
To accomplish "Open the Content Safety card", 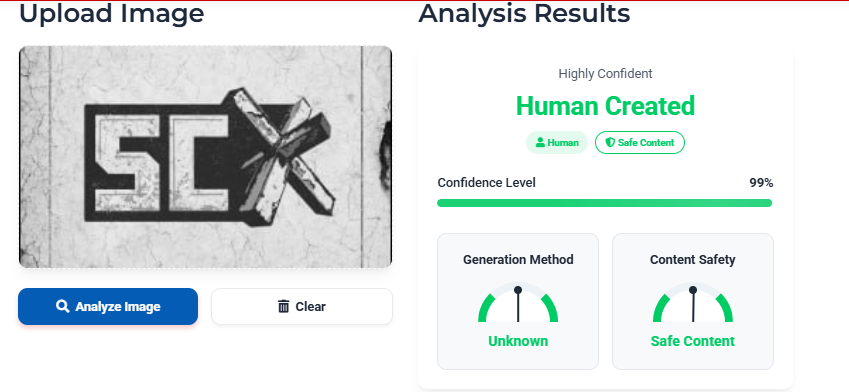I will coord(693,302).
